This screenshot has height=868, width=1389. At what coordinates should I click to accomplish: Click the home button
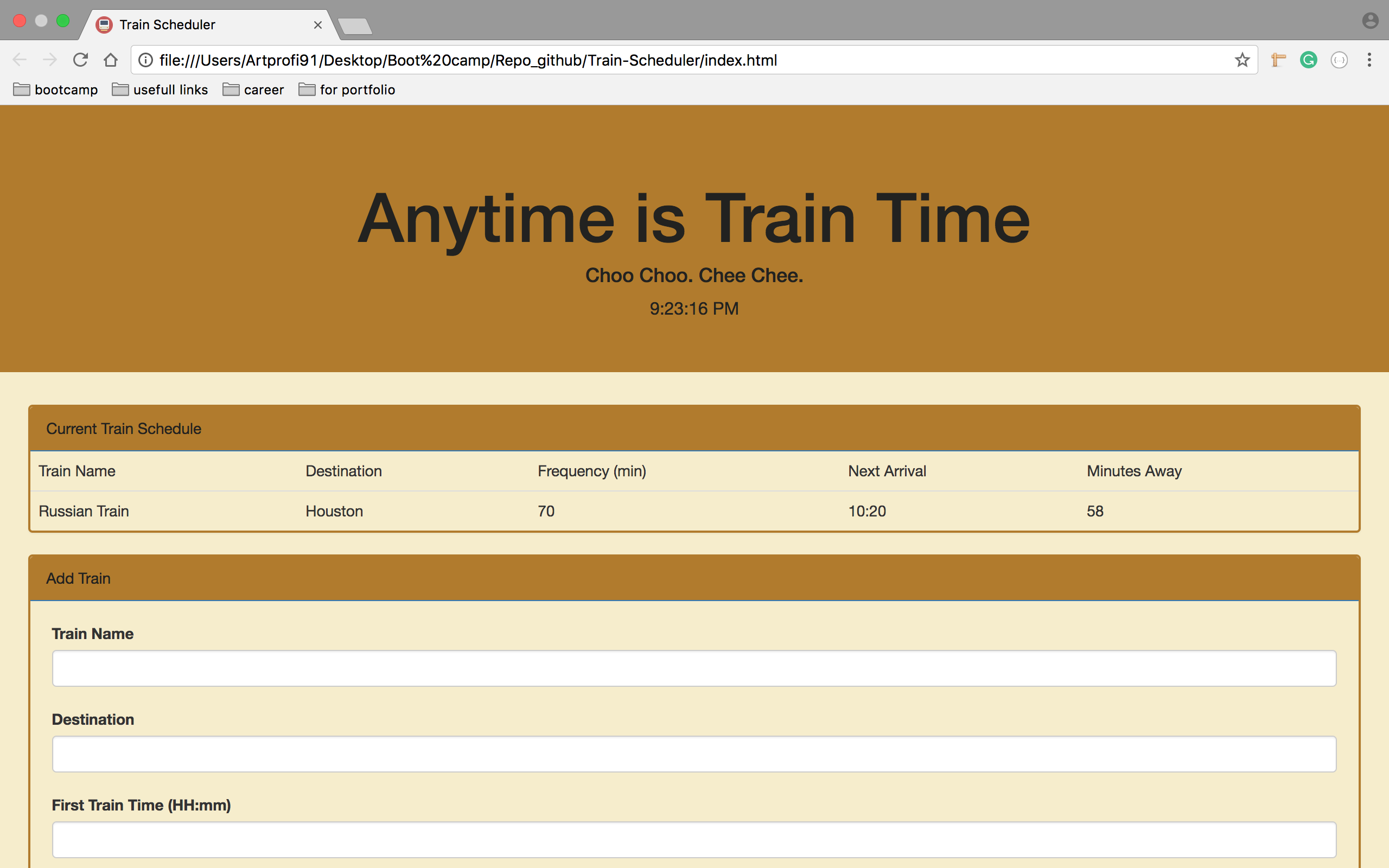pyautogui.click(x=111, y=60)
